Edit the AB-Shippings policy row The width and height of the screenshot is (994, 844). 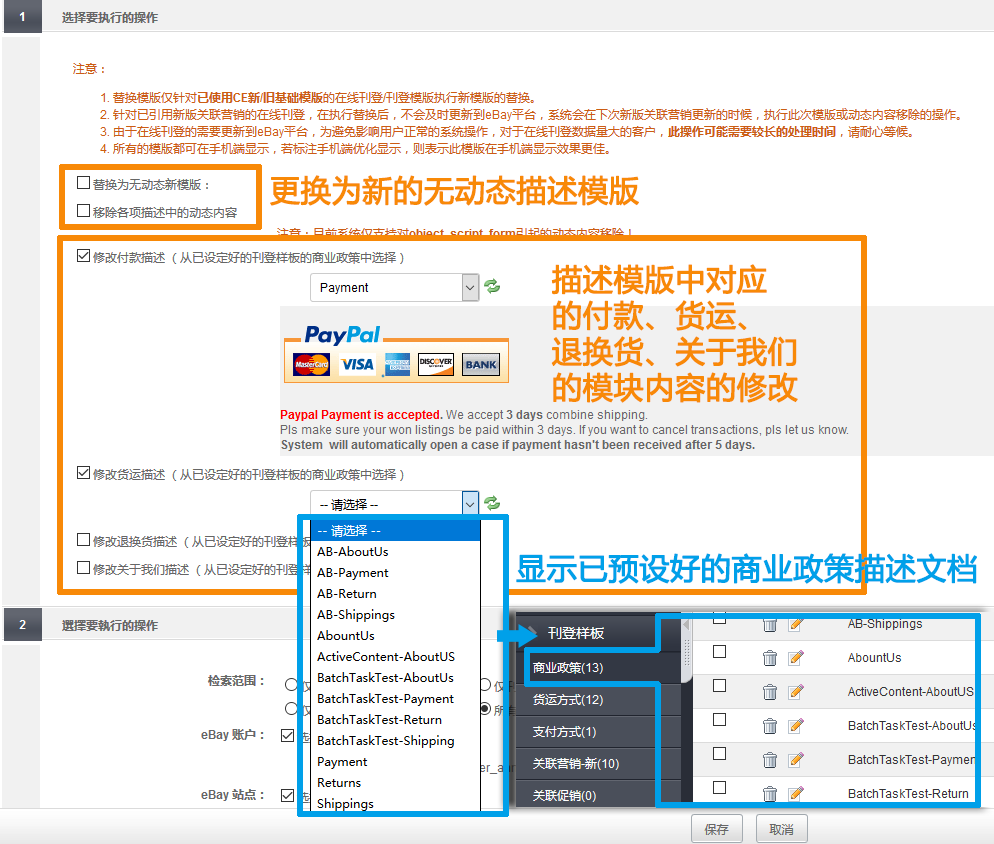pos(796,625)
